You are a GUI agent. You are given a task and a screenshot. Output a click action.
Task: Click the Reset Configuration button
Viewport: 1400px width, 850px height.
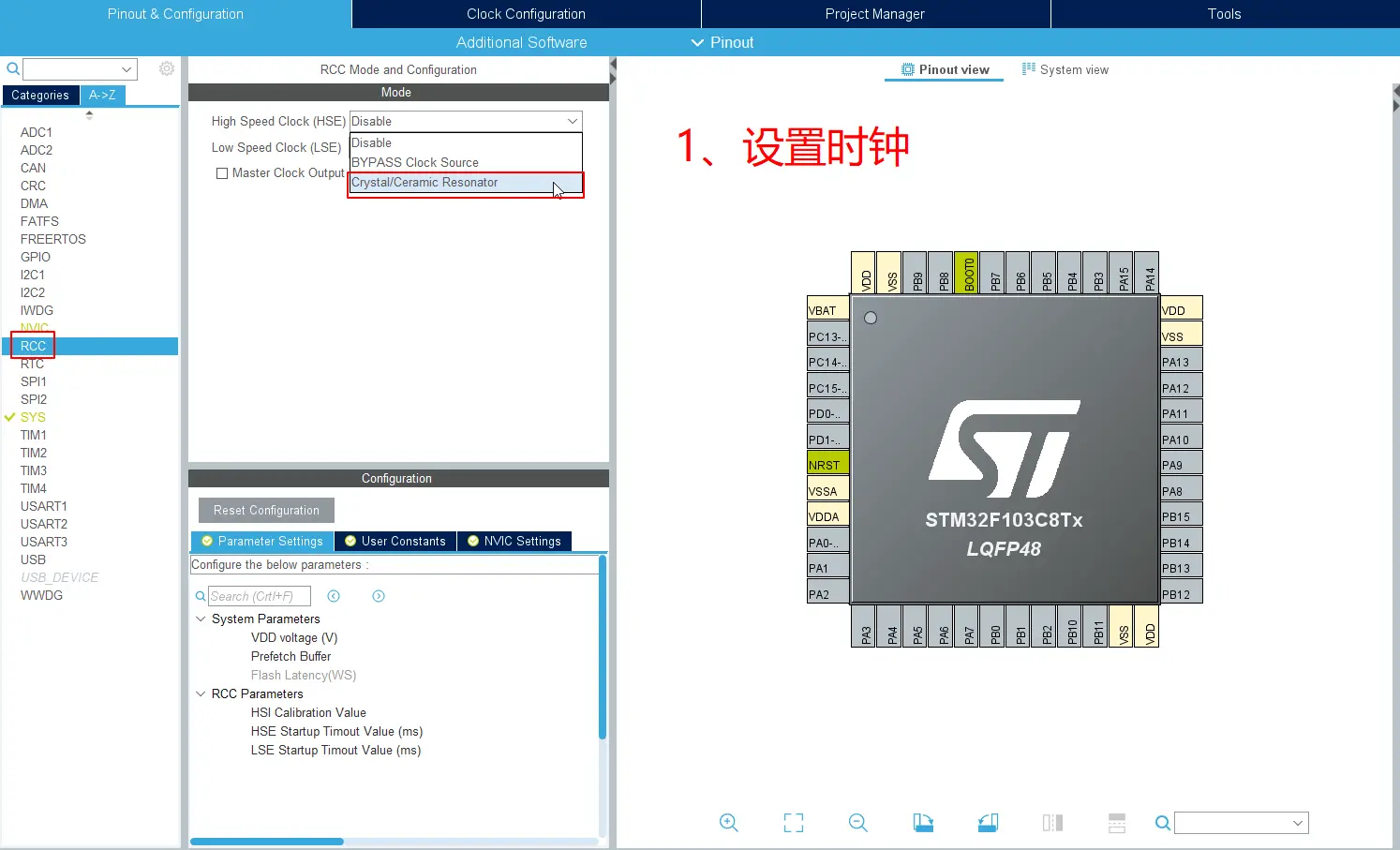[266, 510]
